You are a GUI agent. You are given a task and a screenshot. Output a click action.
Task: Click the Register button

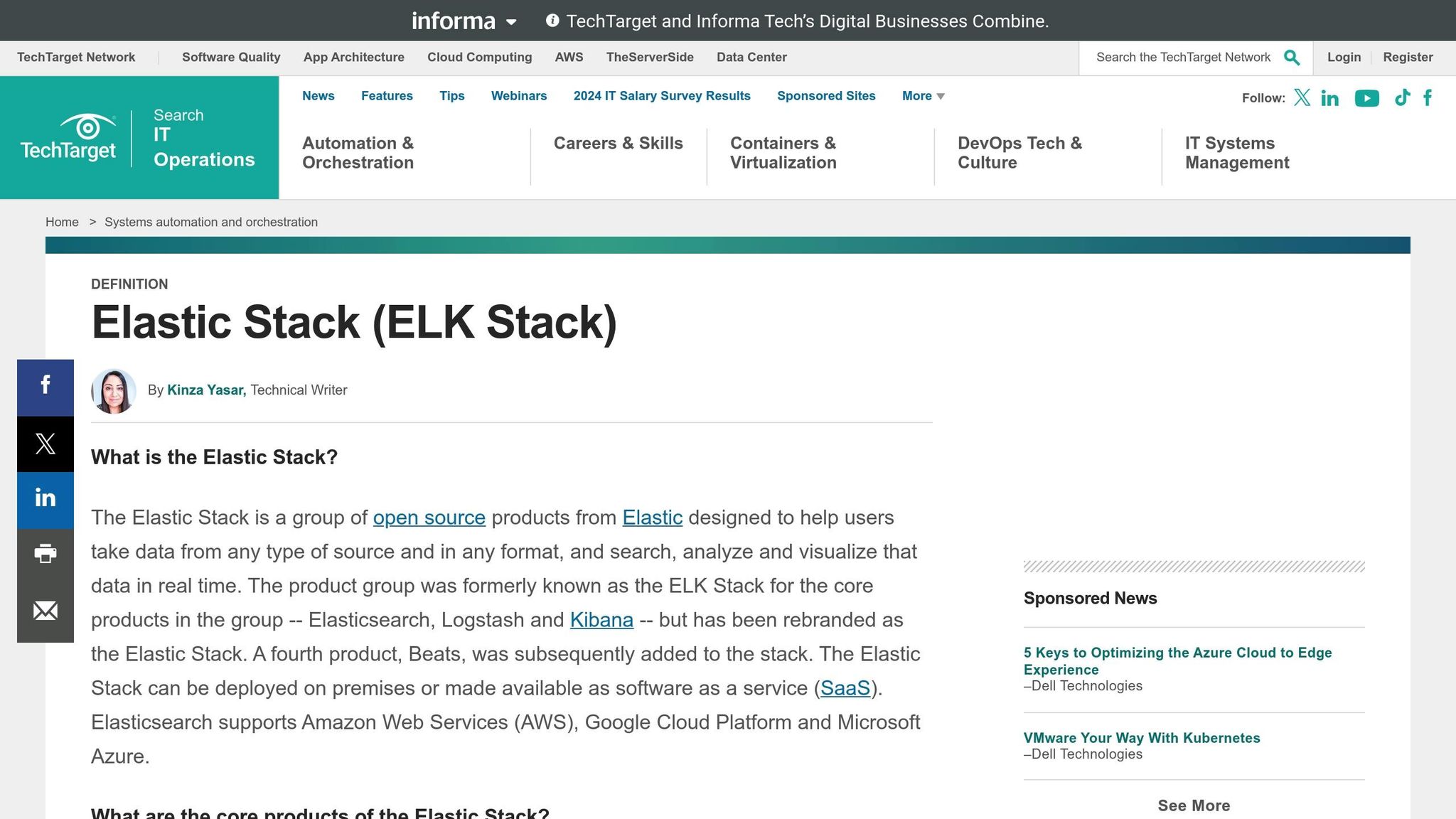pos(1408,57)
